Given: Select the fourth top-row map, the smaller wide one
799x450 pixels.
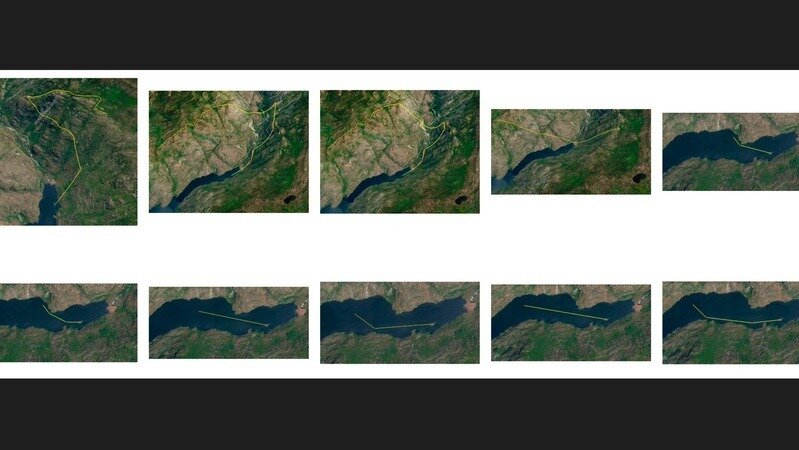Looking at the screenshot, I should pyautogui.click(x=571, y=151).
